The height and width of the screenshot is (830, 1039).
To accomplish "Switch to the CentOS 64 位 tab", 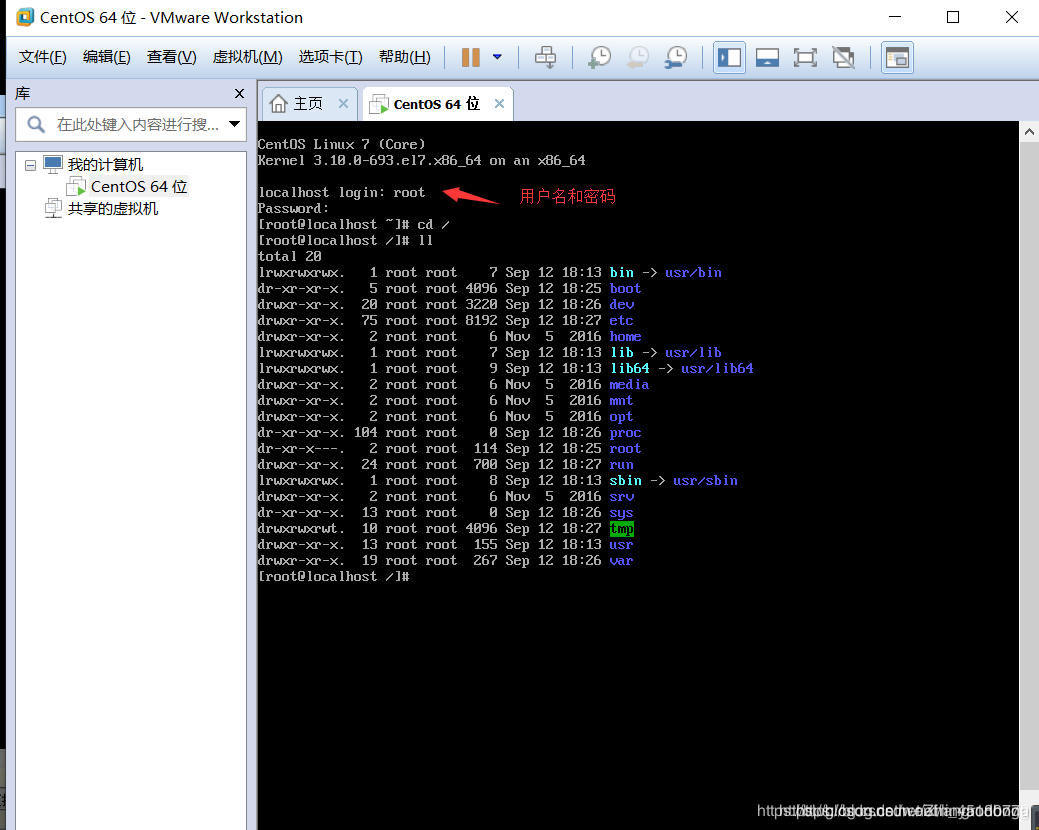I will click(x=436, y=104).
